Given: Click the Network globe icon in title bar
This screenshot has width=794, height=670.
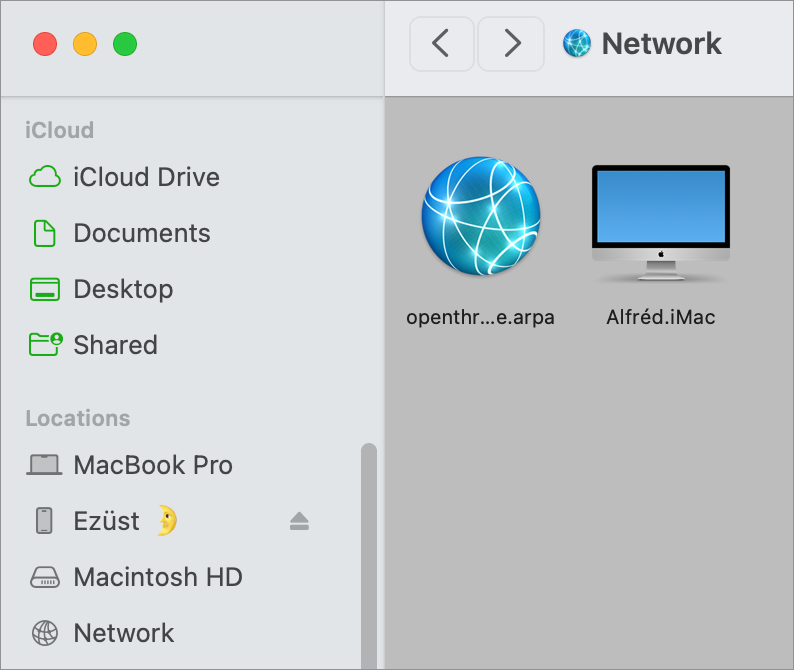Looking at the screenshot, I should (x=577, y=43).
